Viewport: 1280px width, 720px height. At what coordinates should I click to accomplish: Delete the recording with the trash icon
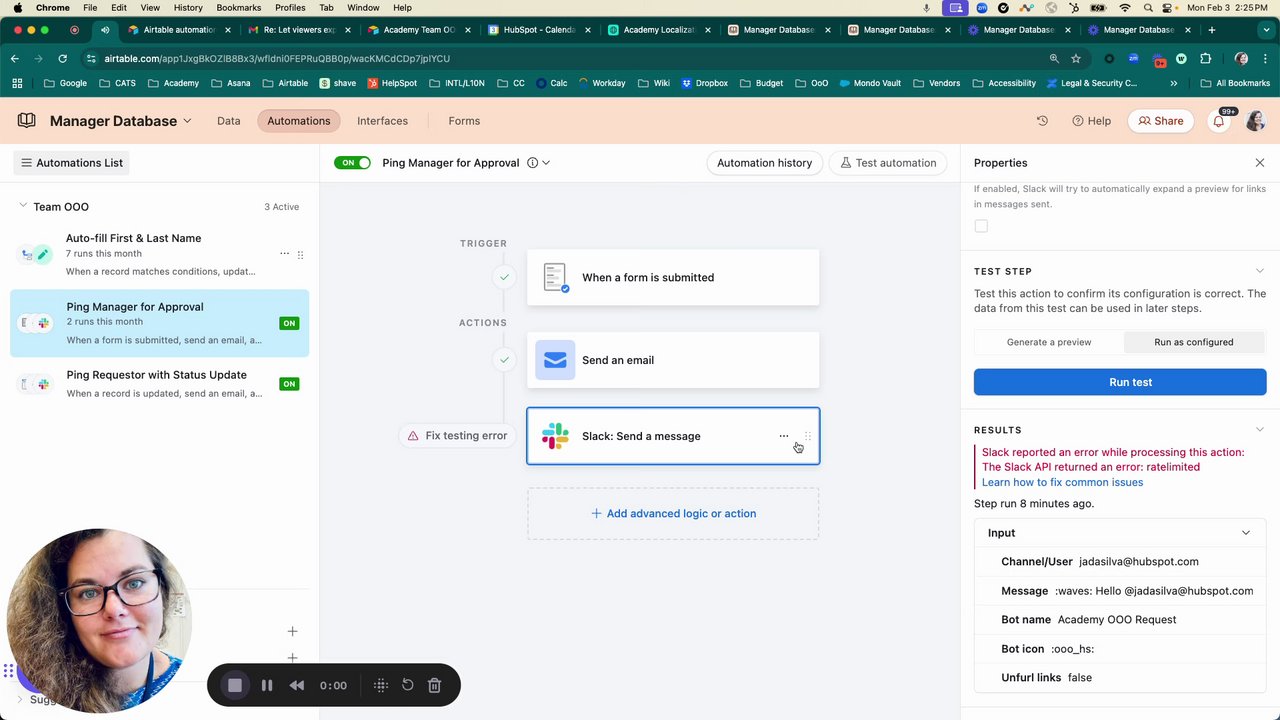434,685
